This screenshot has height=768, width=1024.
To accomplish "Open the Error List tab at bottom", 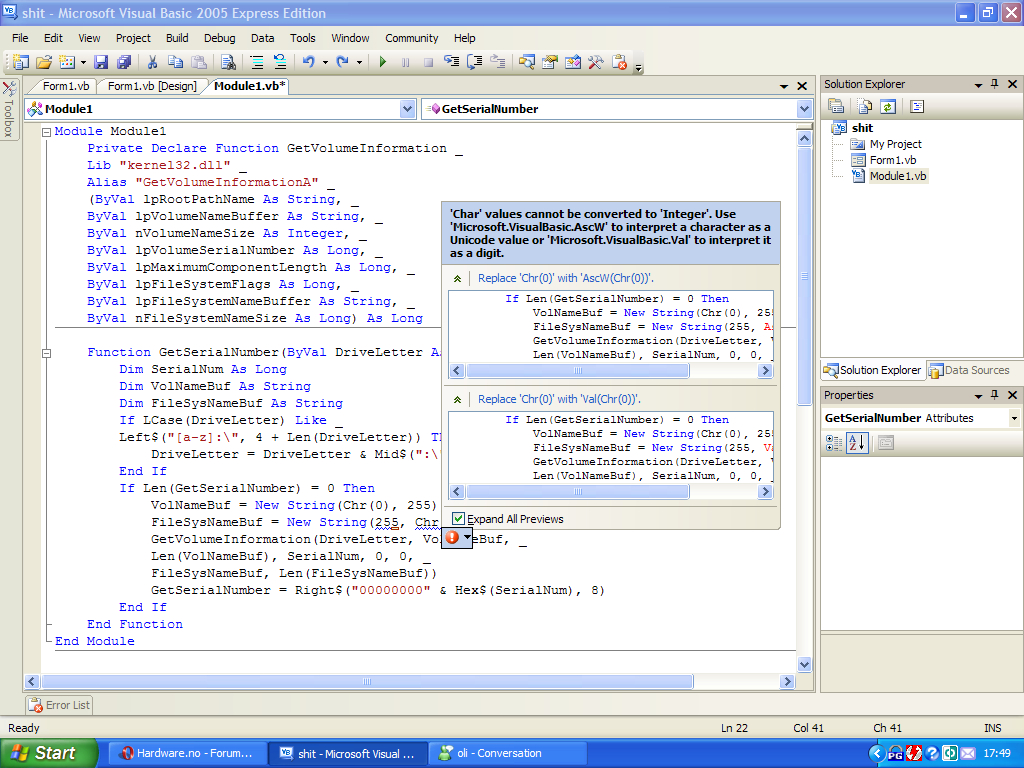I will pyautogui.click(x=60, y=705).
